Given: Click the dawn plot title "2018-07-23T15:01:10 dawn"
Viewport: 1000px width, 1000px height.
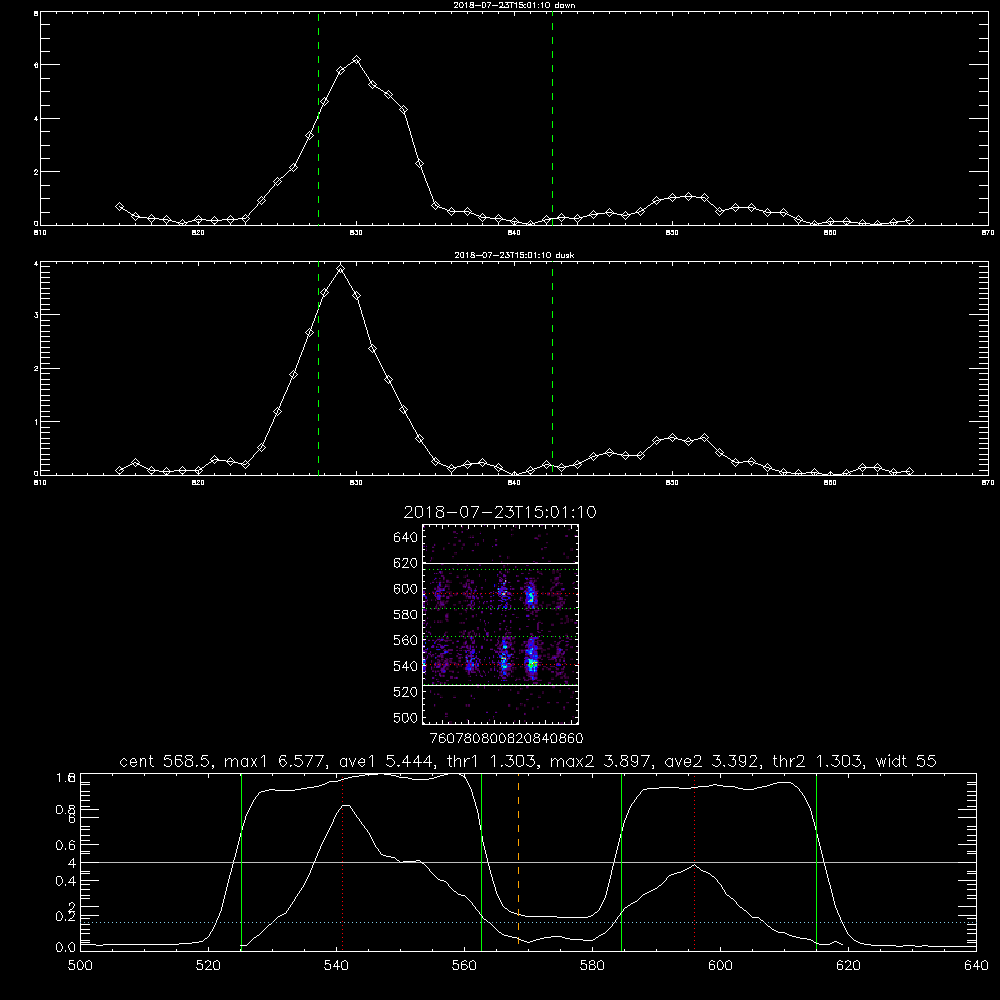Looking at the screenshot, I should [514, 5].
